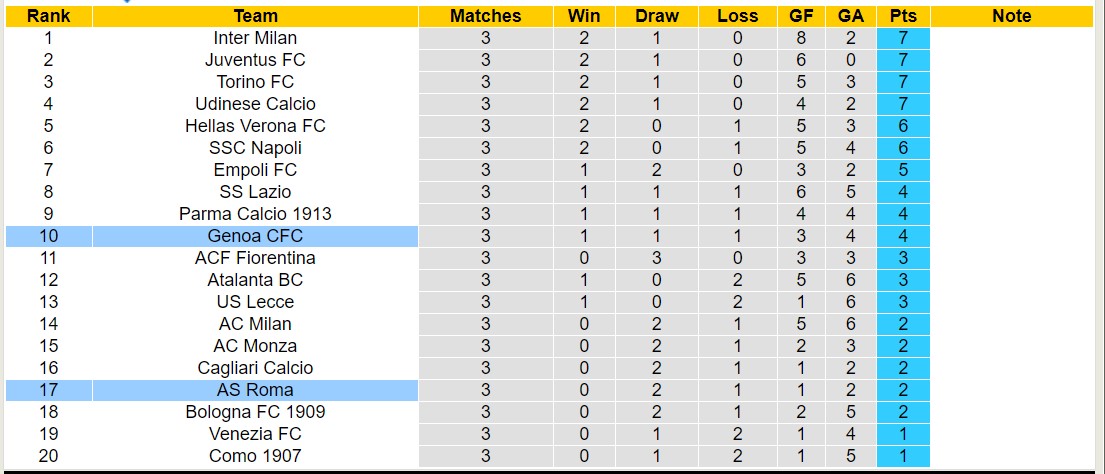
Task: Click the Note column header
Action: [x=1012, y=16]
